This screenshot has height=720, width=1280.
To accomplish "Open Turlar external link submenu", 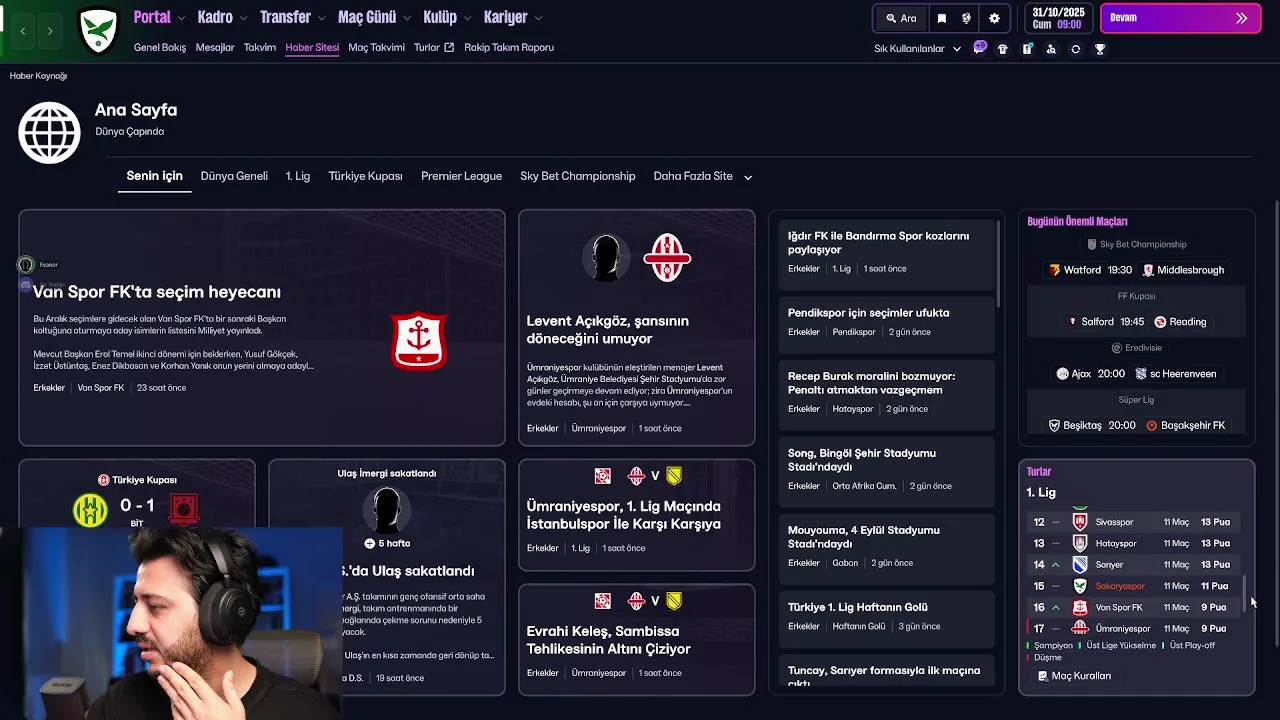I will [x=434, y=47].
